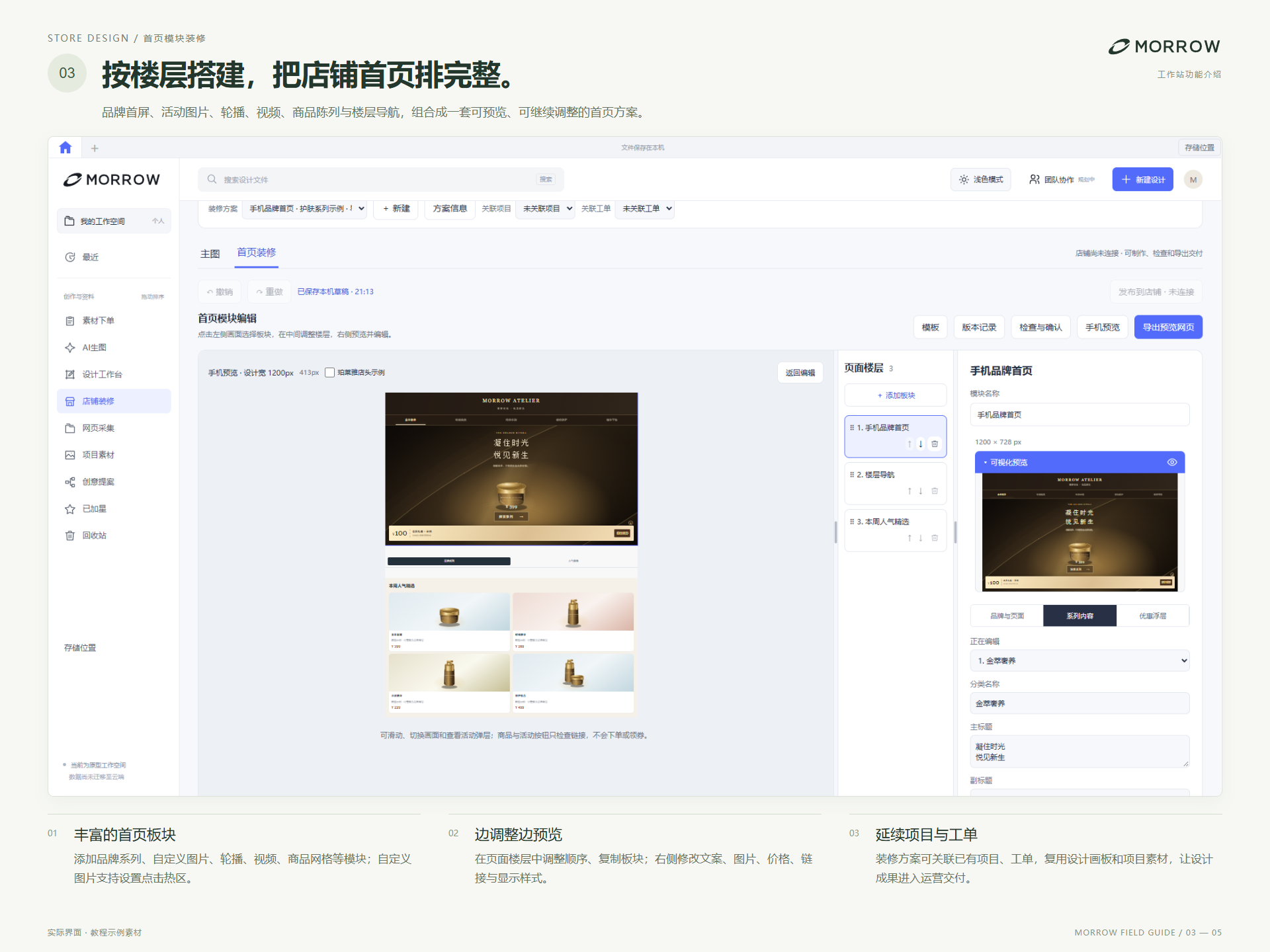Screen dimensions: 1270x952
Task: Open 未关联项目 dropdown
Action: pos(545,208)
